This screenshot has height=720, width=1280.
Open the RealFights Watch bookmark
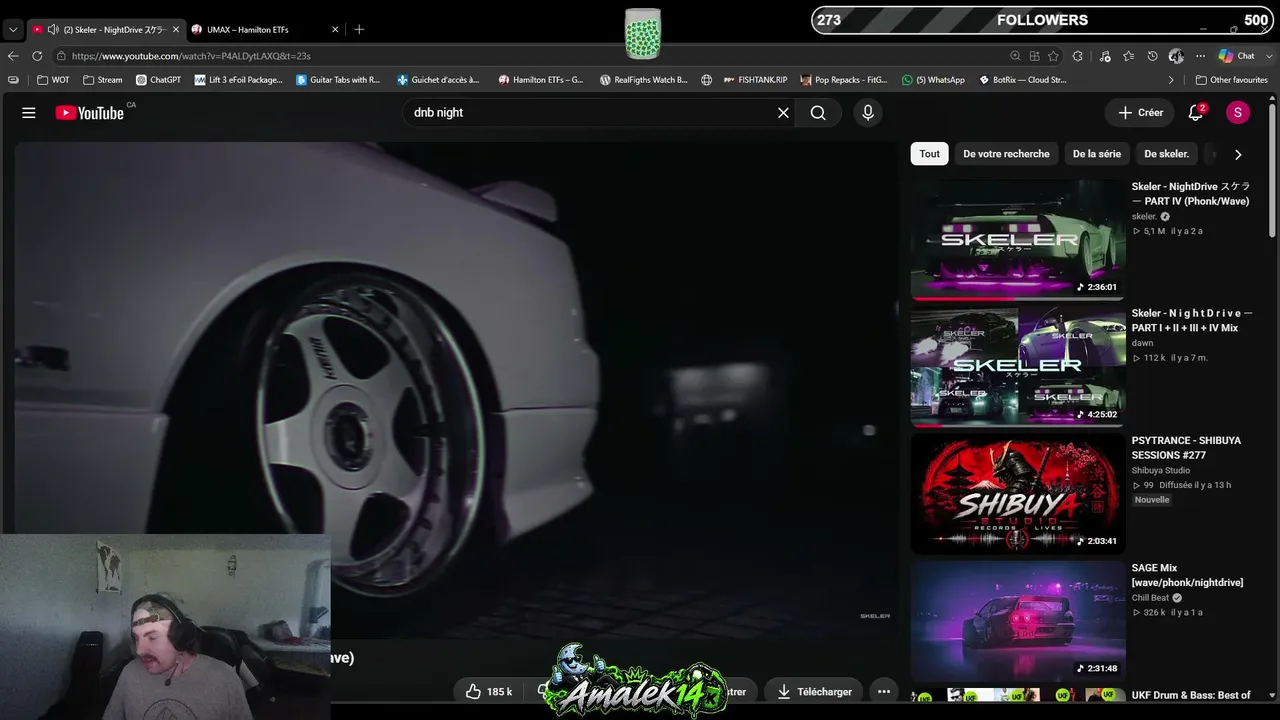click(x=644, y=80)
